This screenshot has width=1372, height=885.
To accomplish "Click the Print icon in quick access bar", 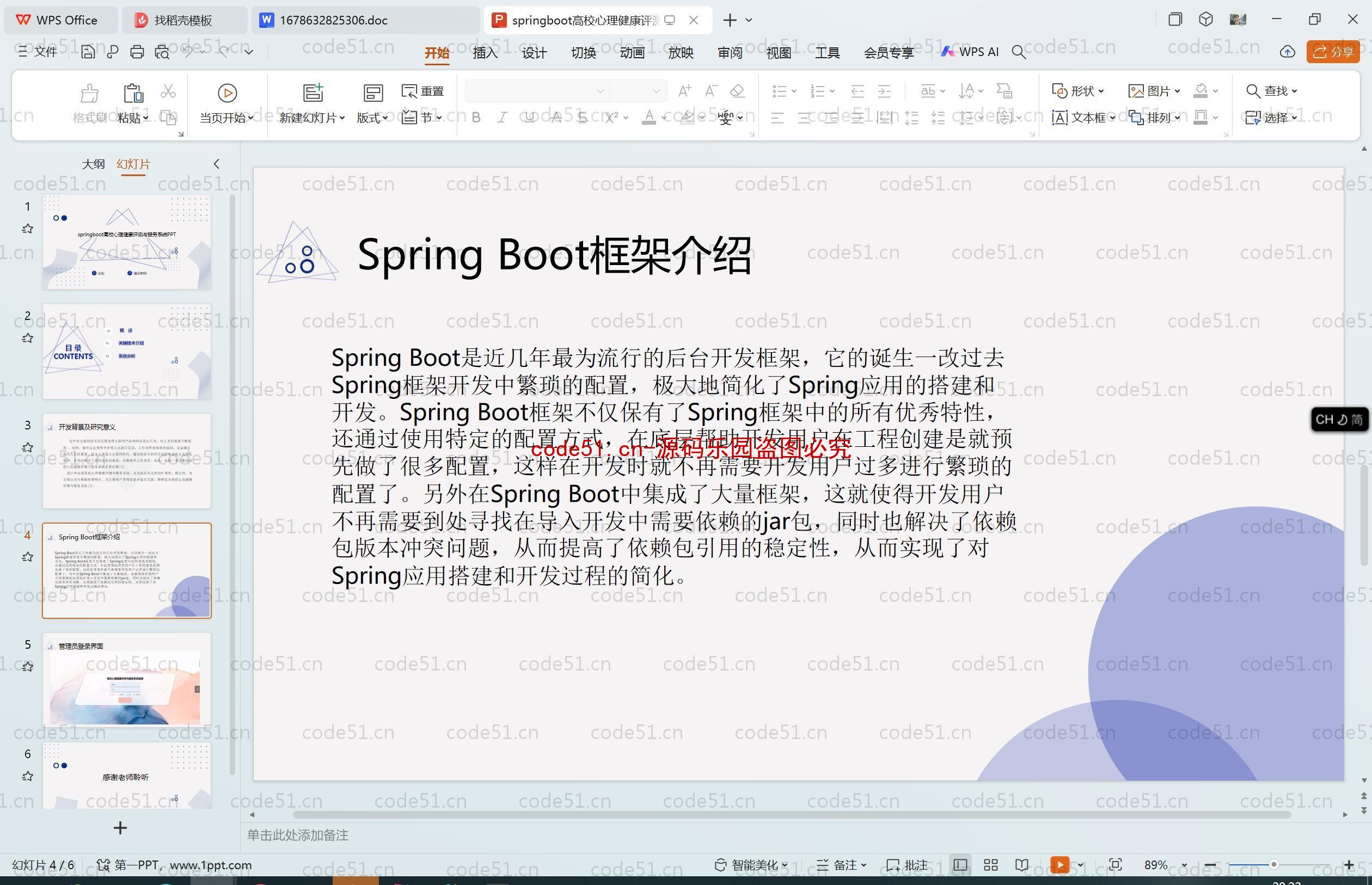I will coord(137,52).
